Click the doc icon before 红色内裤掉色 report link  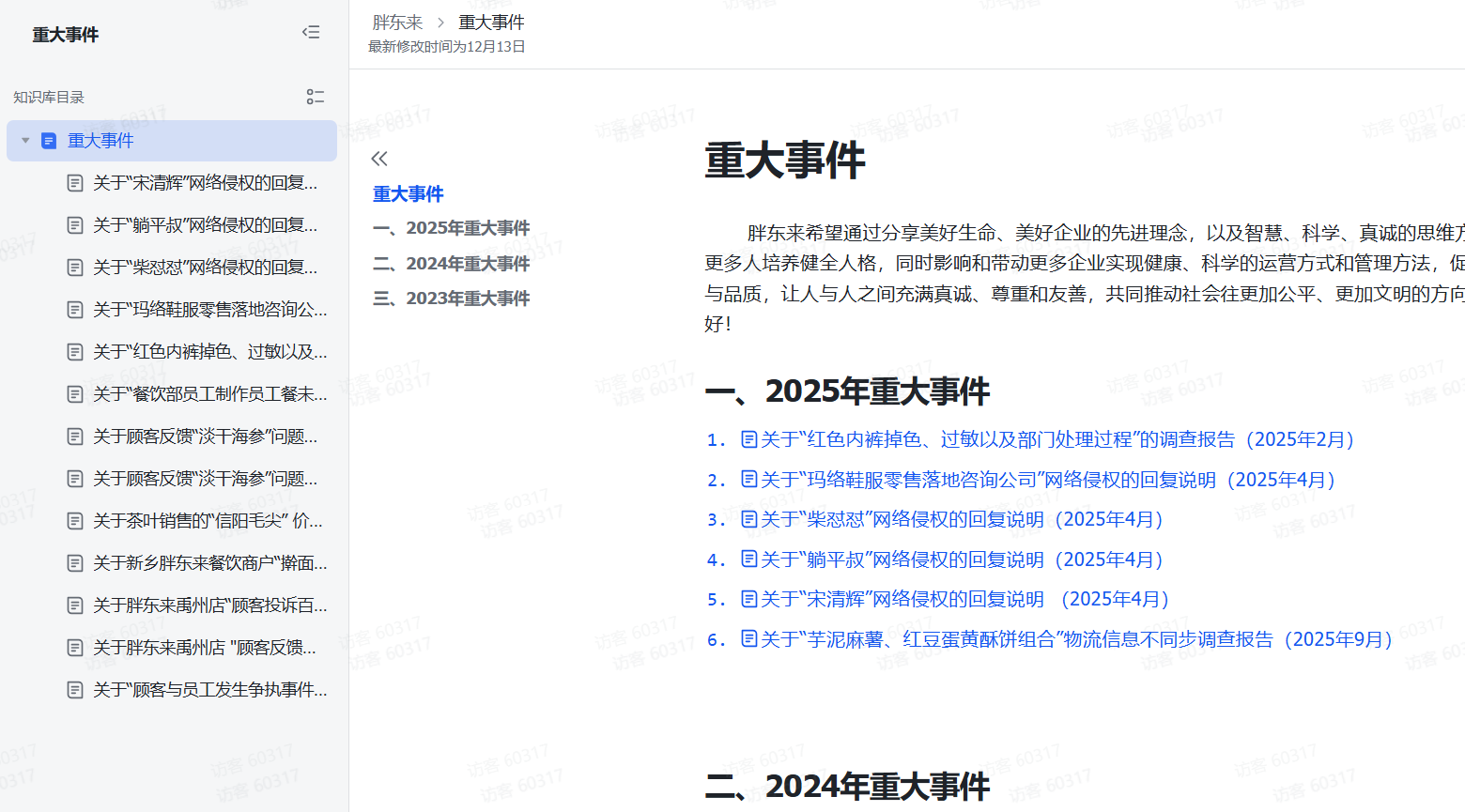[749, 439]
